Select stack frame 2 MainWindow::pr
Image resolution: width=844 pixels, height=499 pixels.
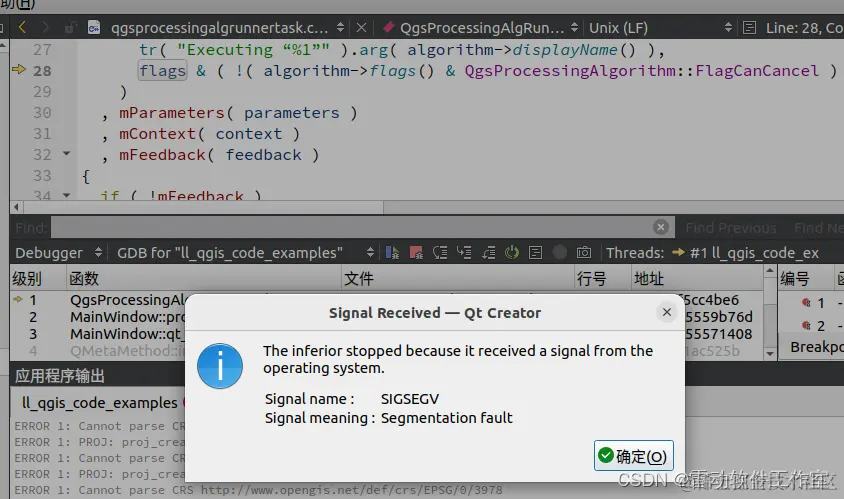(x=127, y=317)
